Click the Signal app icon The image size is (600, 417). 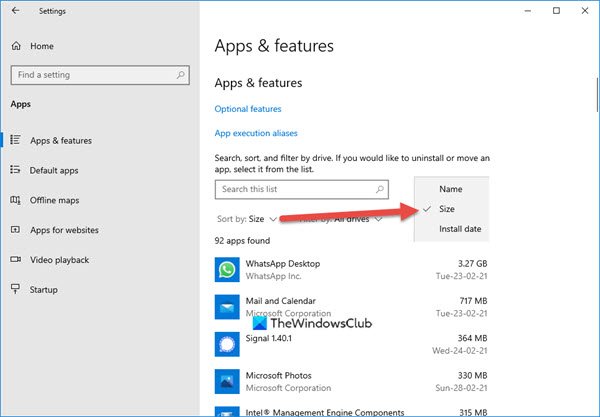coord(227,344)
